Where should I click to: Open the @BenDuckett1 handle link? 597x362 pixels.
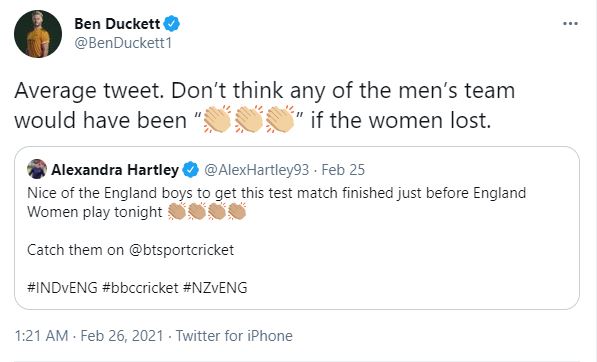[x=123, y=43]
